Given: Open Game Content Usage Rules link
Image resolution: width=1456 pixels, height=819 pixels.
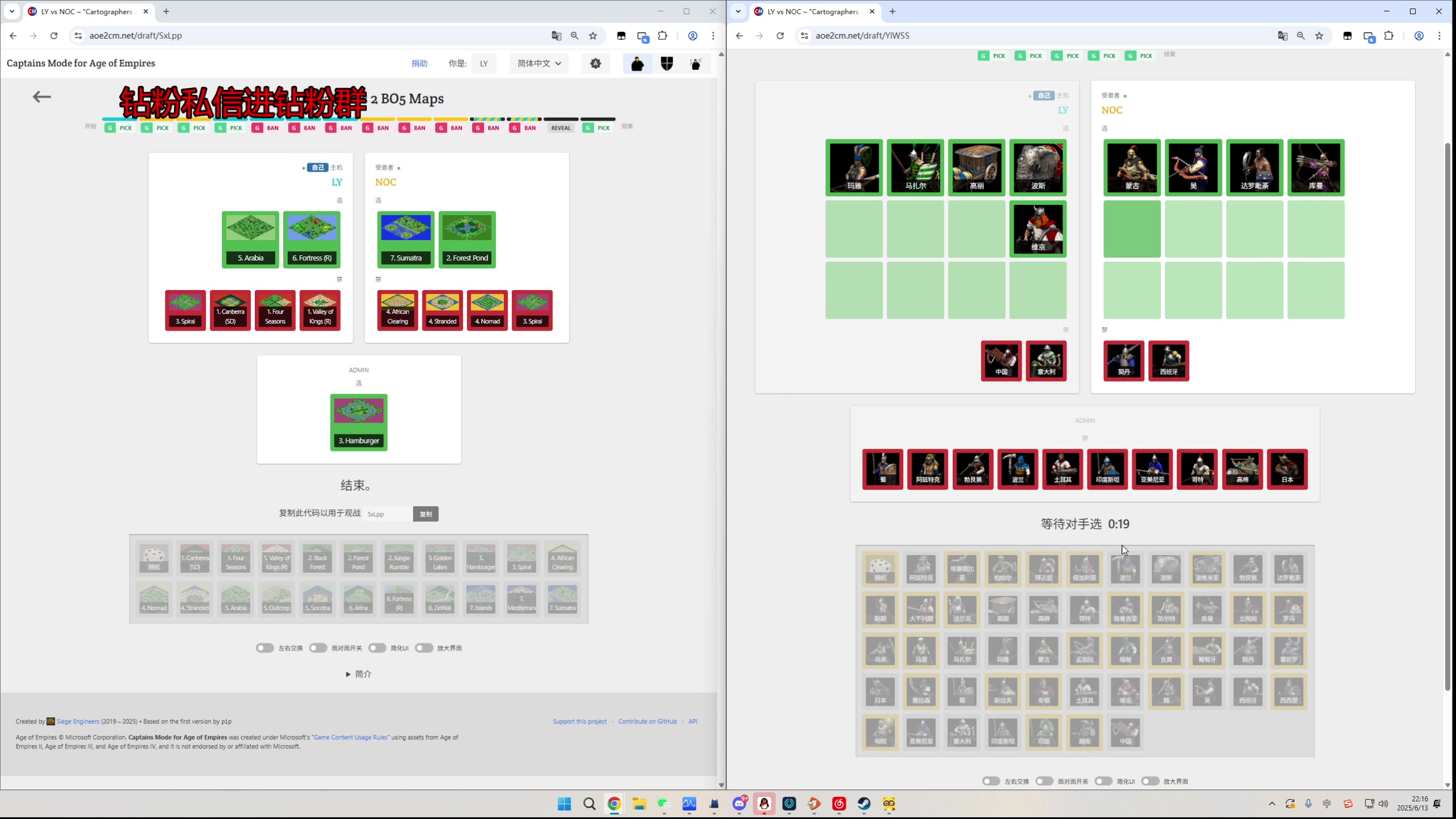Looking at the screenshot, I should 350,738.
